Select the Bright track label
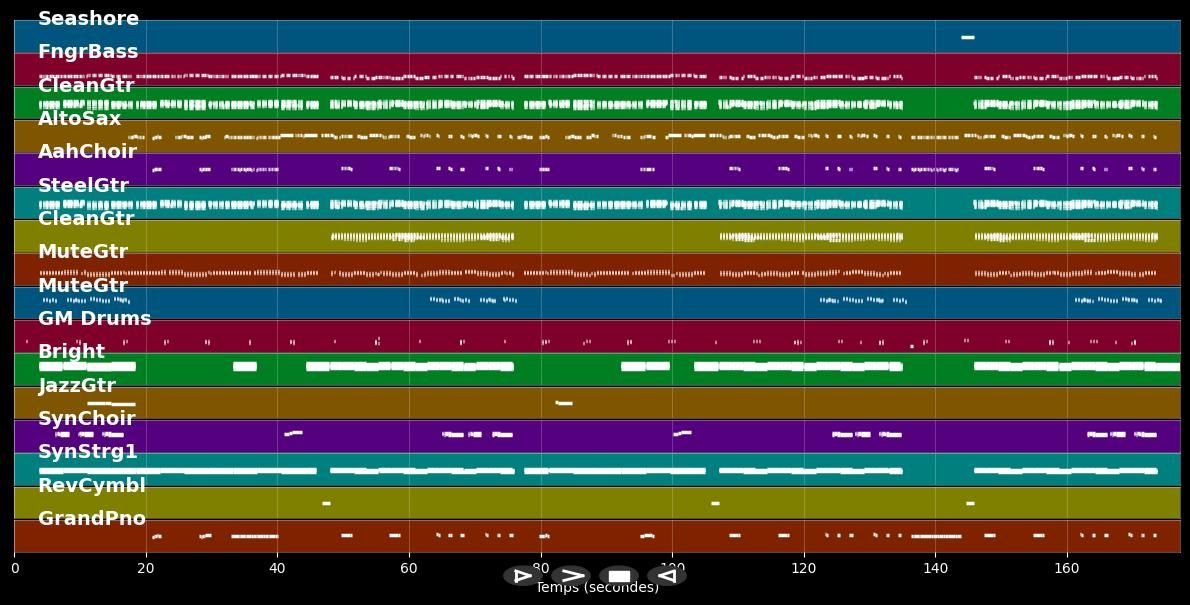The width and height of the screenshot is (1190, 605). (71, 351)
